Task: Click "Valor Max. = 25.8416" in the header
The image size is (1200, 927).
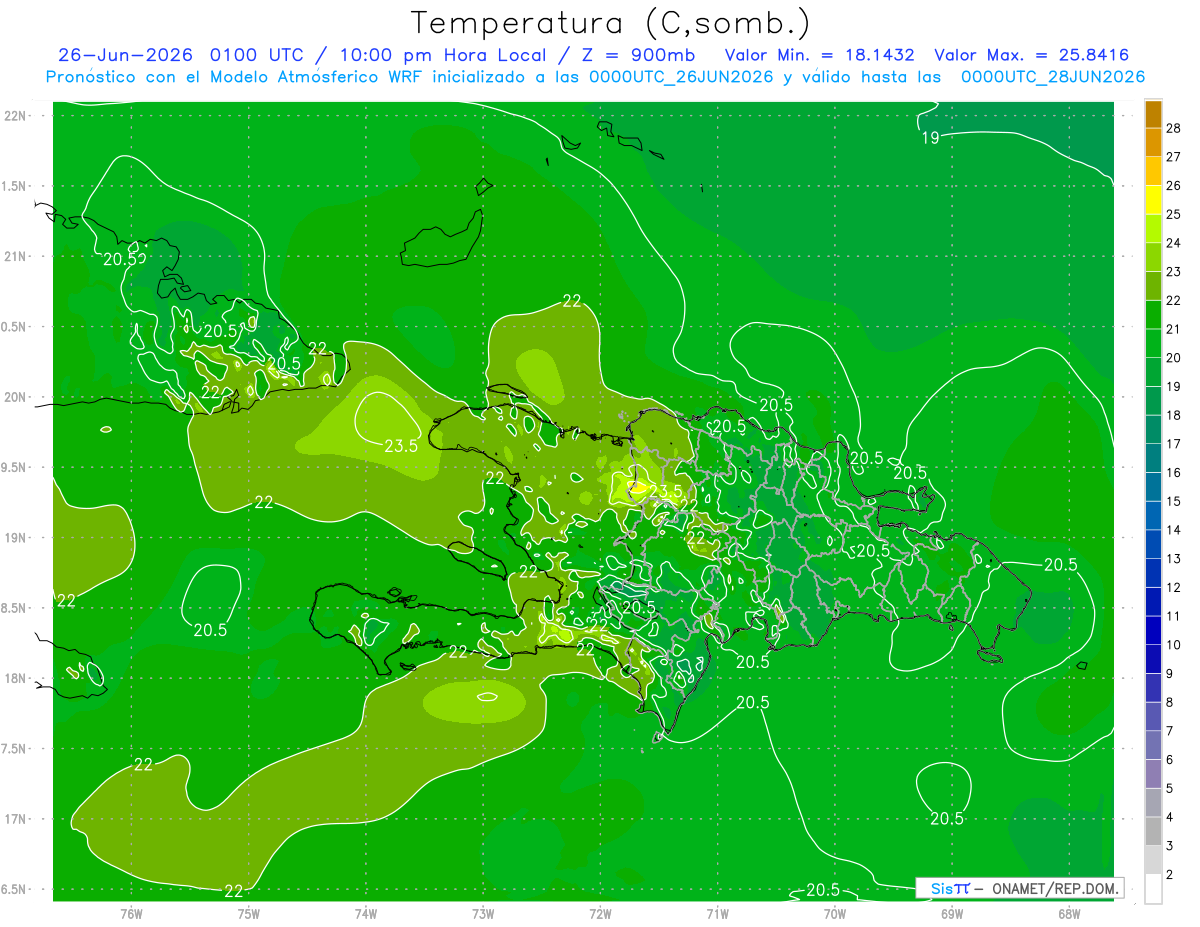Action: (1031, 55)
